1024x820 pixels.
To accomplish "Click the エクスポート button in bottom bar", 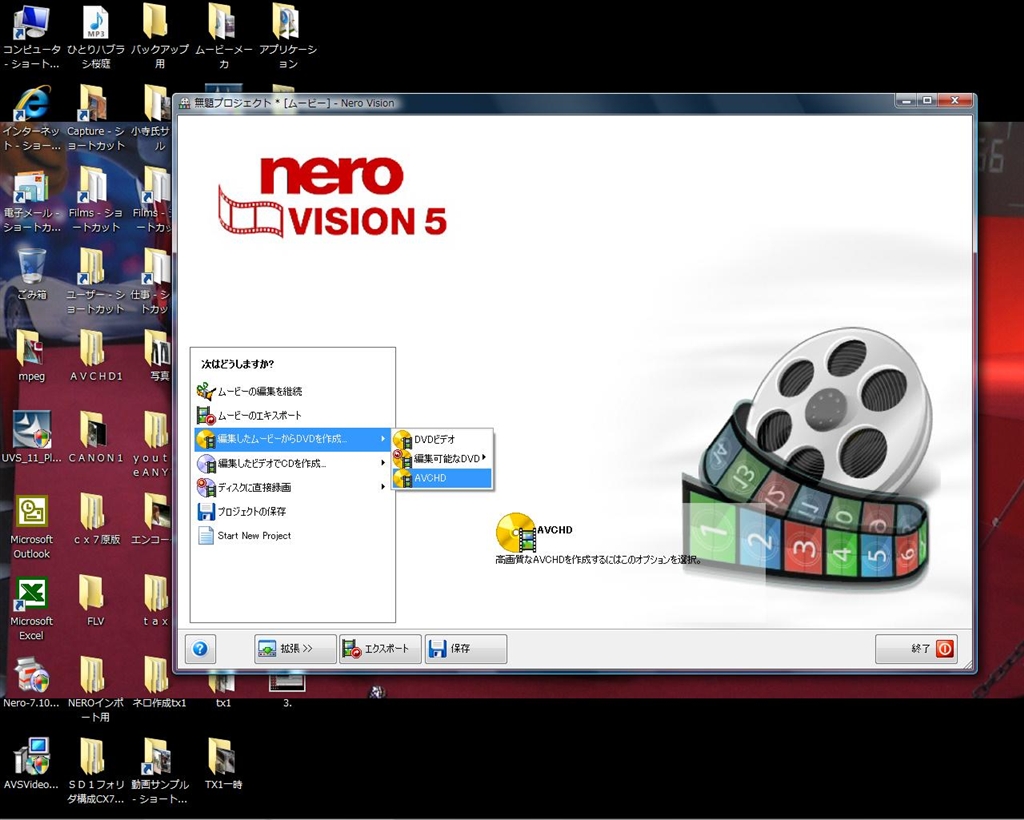I will click(380, 649).
